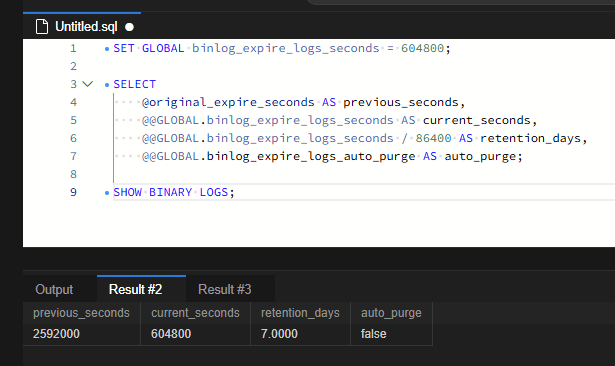The image size is (615, 366).
Task: Select the current_seconds cell 604800 in results
Action: coord(195,334)
